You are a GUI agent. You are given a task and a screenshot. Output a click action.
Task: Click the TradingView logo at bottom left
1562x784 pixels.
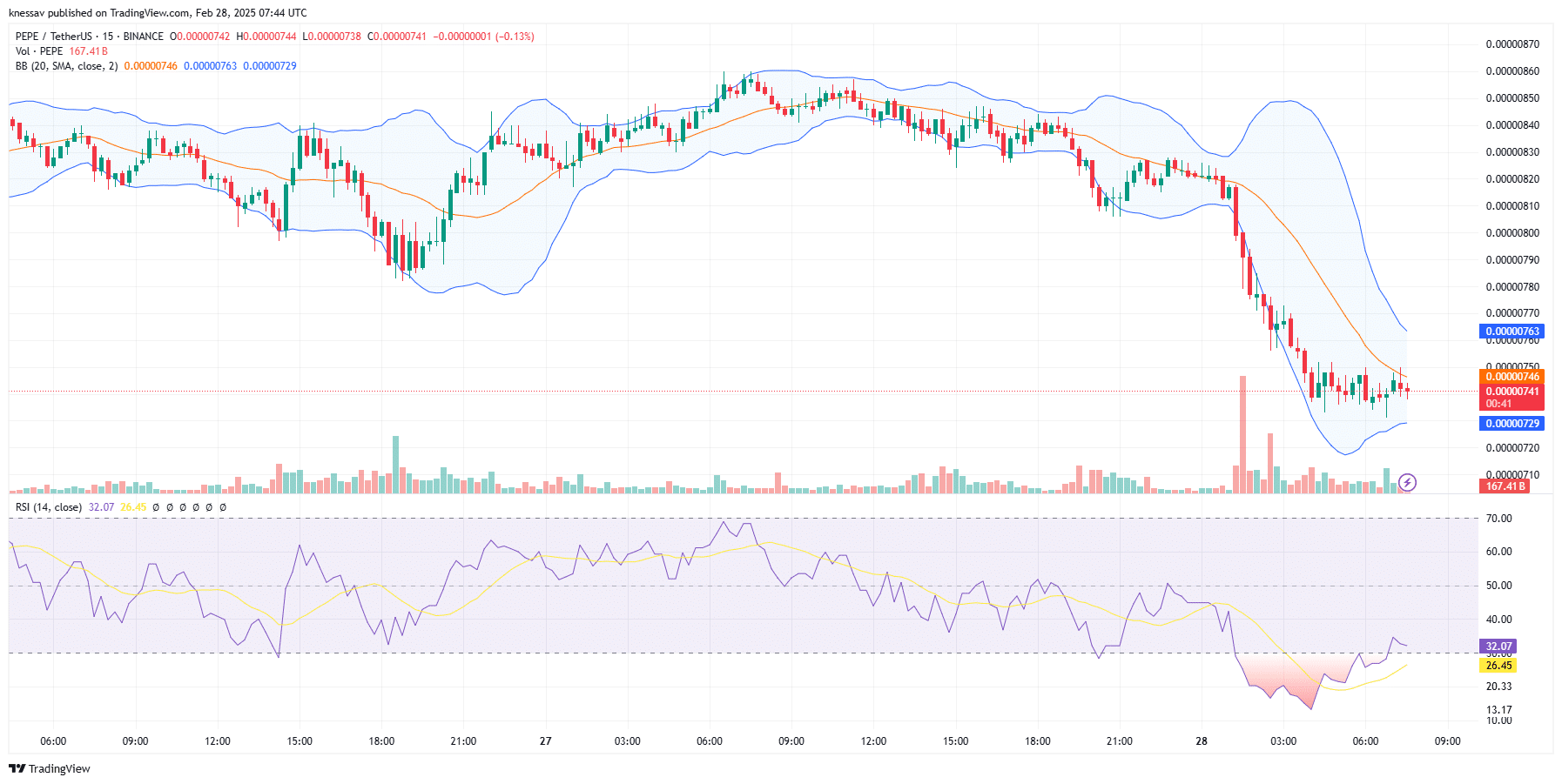point(50,768)
